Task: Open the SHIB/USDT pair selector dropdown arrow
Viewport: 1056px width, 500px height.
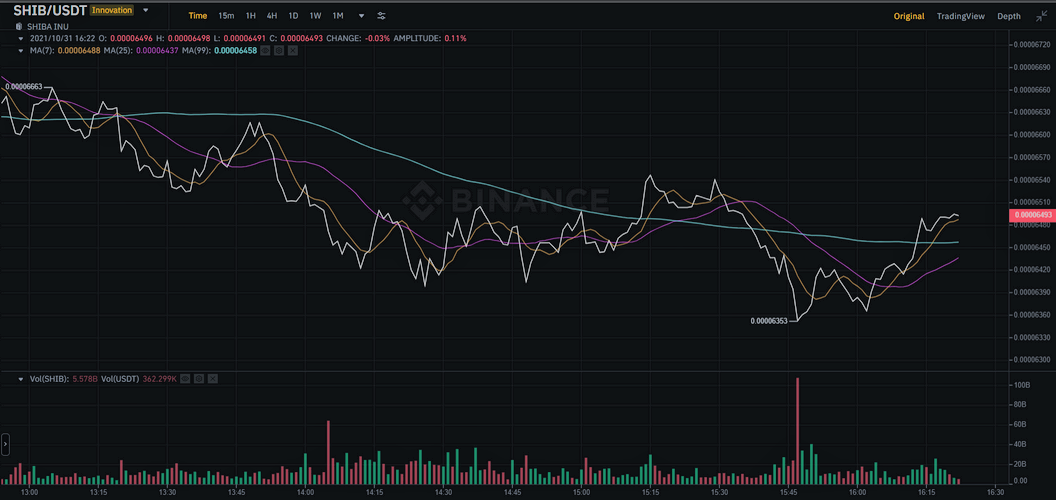Action: click(x=145, y=11)
